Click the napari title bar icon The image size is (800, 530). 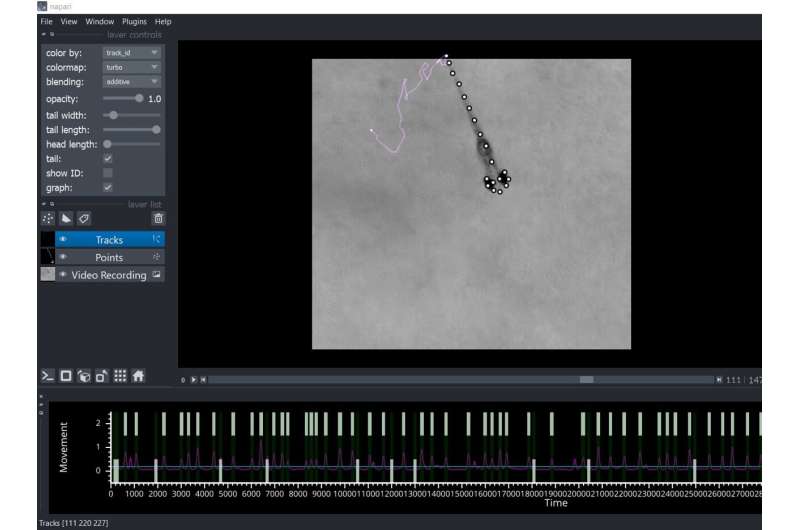[x=42, y=6]
